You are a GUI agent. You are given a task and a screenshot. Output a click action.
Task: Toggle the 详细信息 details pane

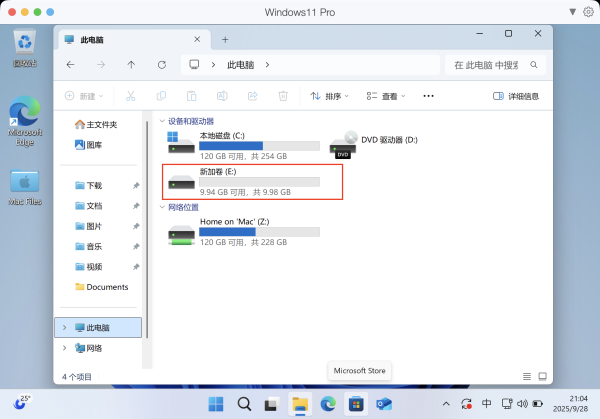click(x=516, y=97)
